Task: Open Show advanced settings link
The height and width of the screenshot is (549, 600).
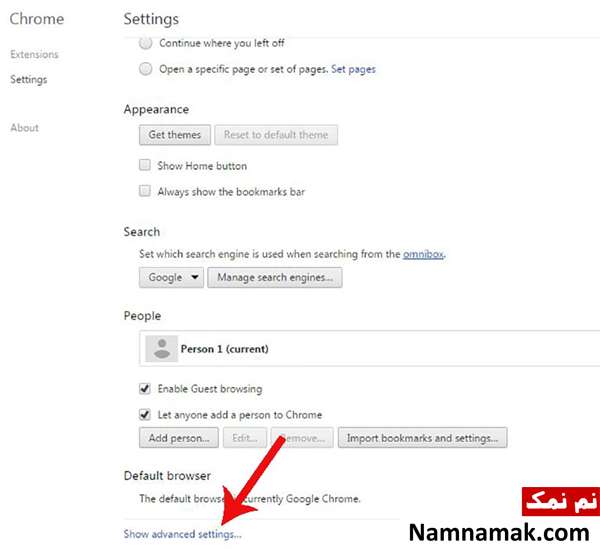Action: (183, 534)
